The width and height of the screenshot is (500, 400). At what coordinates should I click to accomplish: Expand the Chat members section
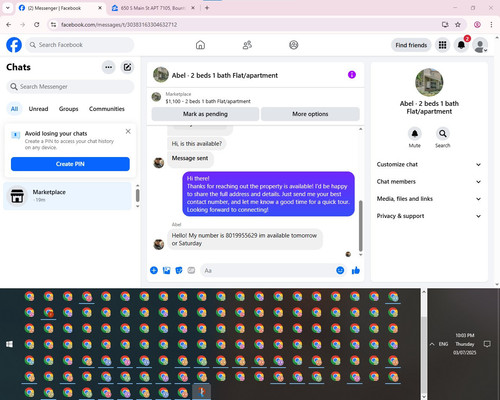click(429, 182)
